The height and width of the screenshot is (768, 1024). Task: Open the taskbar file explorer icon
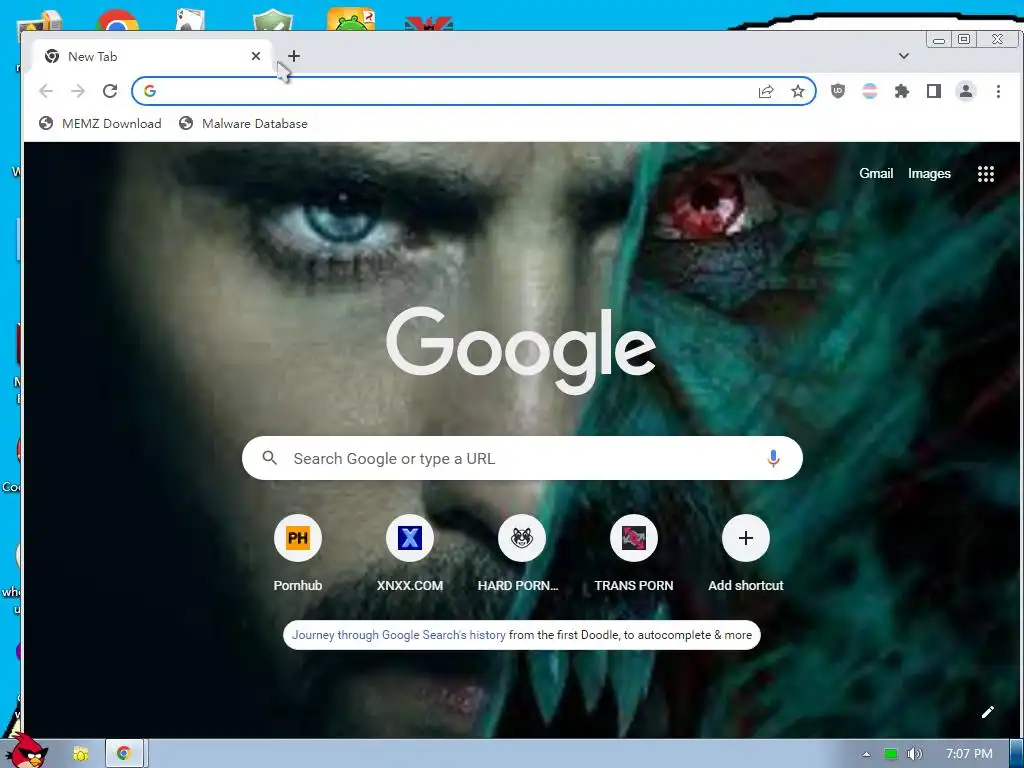pos(80,754)
